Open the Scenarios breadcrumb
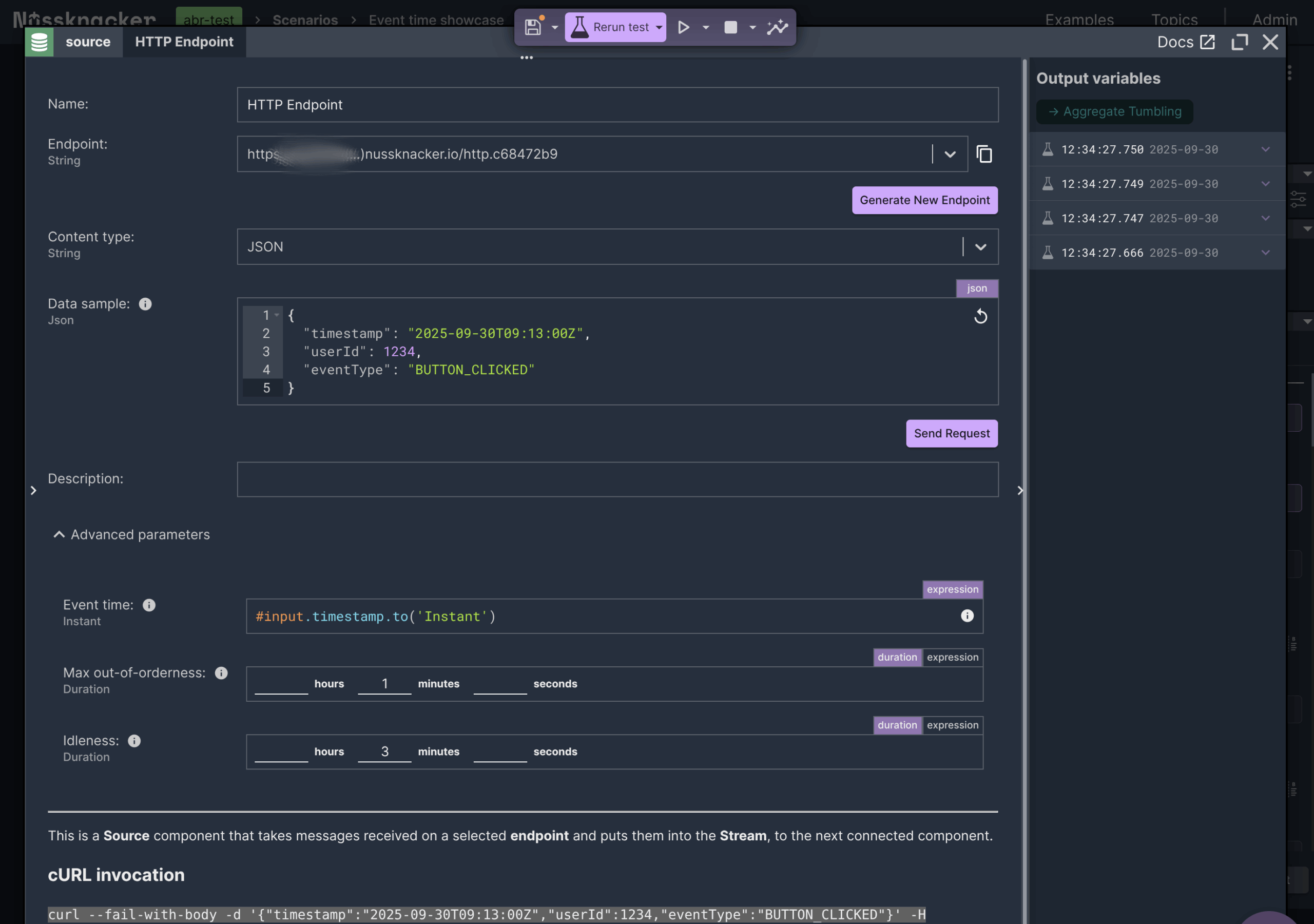 coord(305,20)
